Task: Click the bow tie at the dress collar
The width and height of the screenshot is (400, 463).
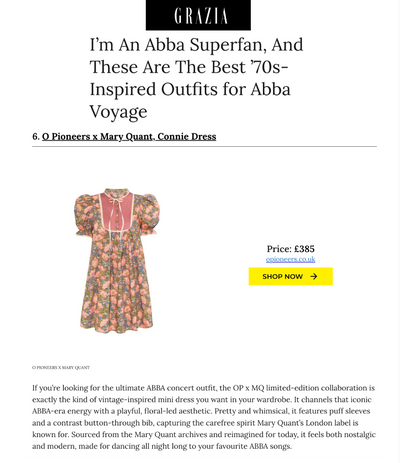Action: [x=116, y=199]
